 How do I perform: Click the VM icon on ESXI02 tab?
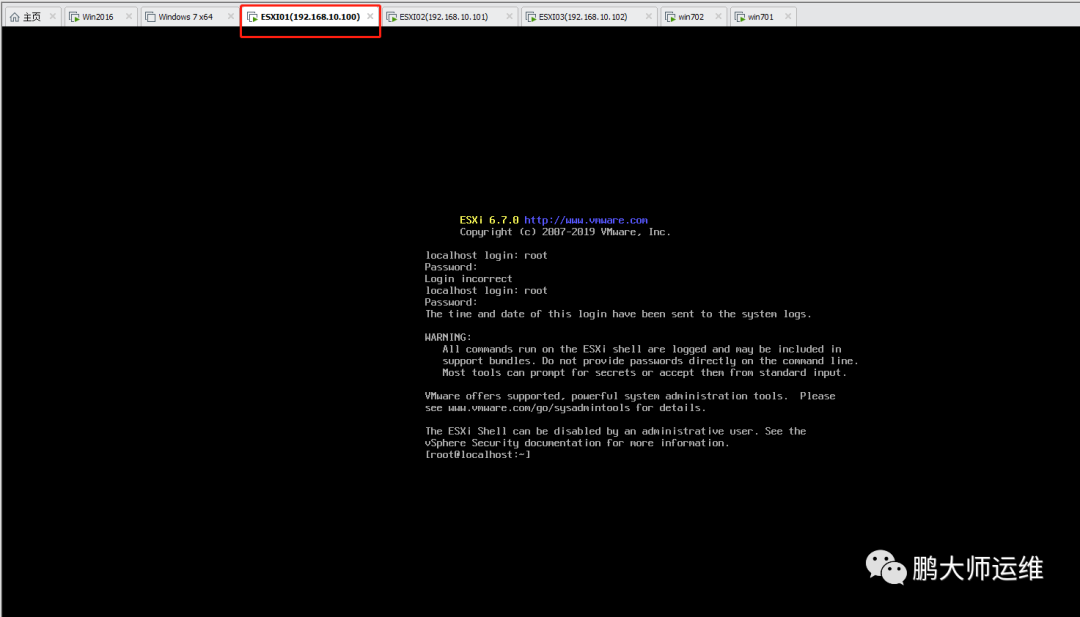[x=392, y=17]
